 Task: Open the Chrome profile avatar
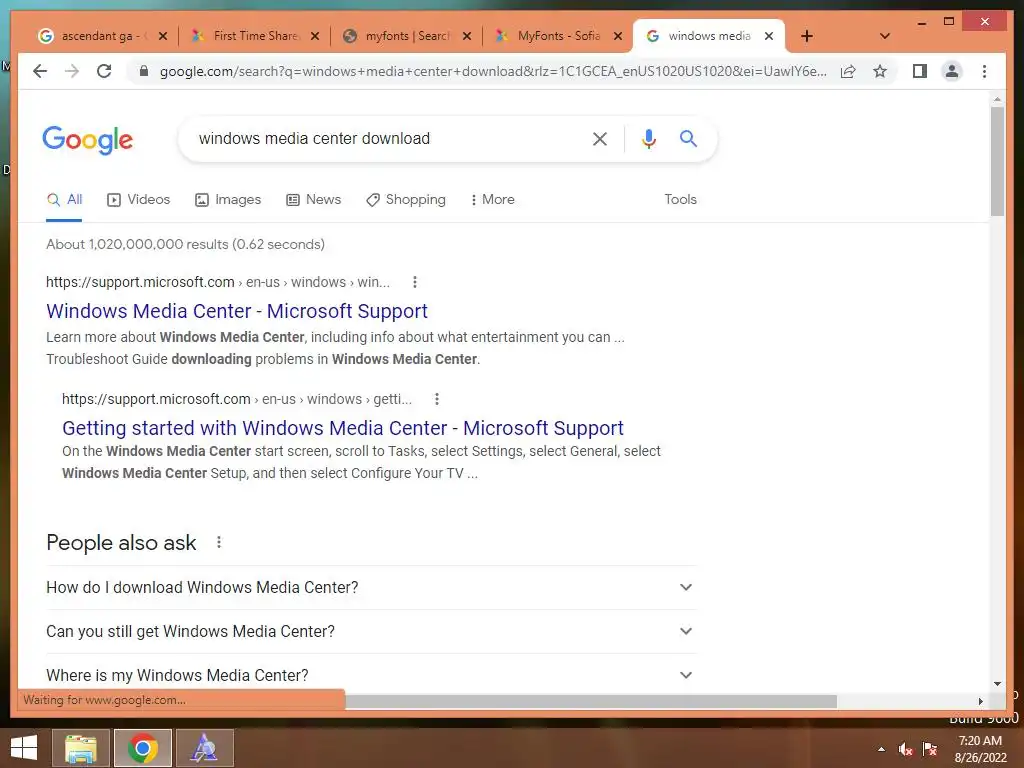[952, 71]
